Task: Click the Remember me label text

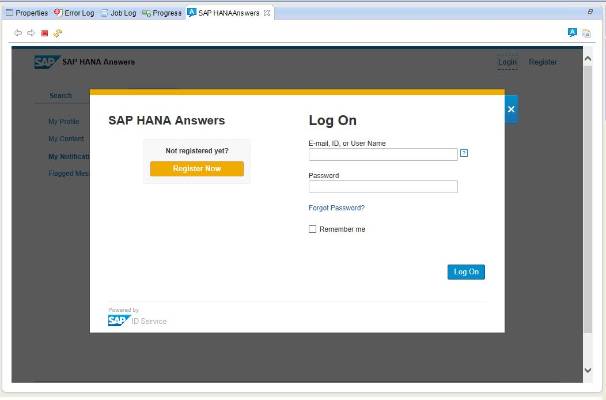Action: 342,229
